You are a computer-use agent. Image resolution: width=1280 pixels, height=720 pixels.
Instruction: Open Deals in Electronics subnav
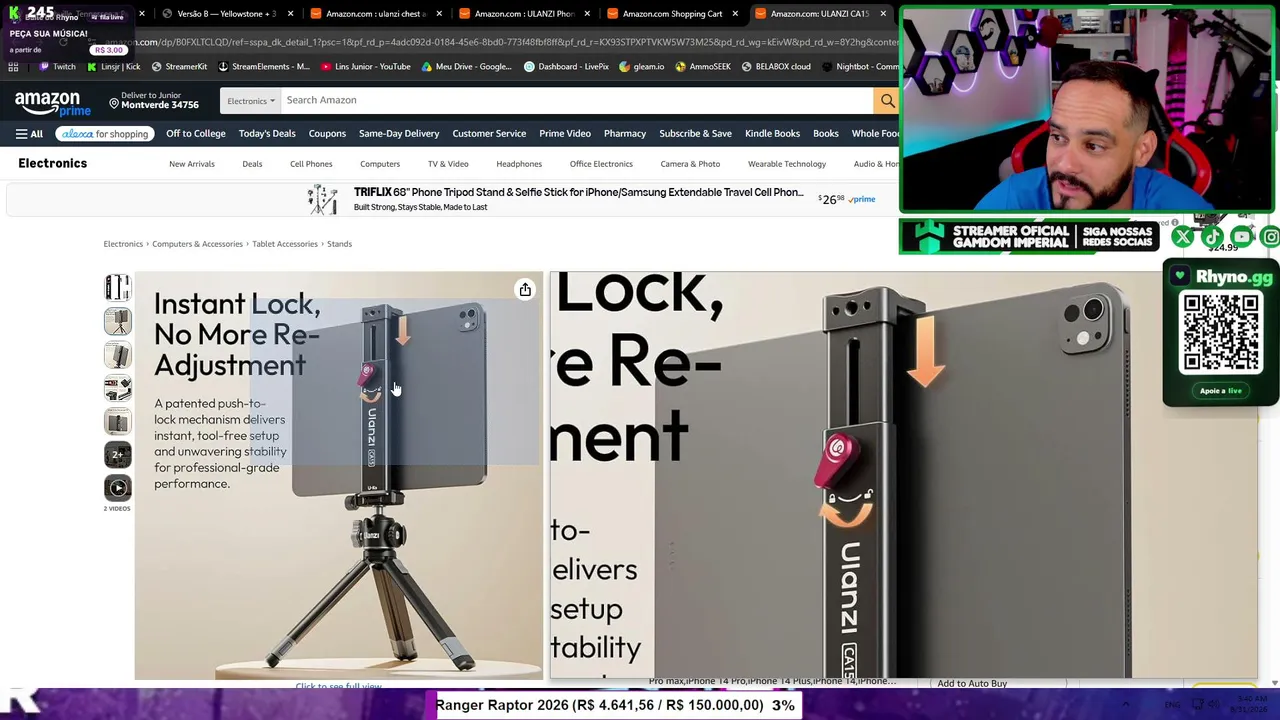(x=252, y=164)
